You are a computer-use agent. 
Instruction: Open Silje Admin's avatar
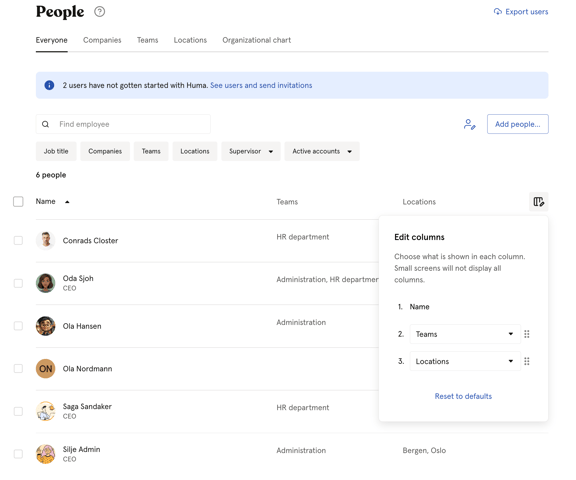coord(46,454)
